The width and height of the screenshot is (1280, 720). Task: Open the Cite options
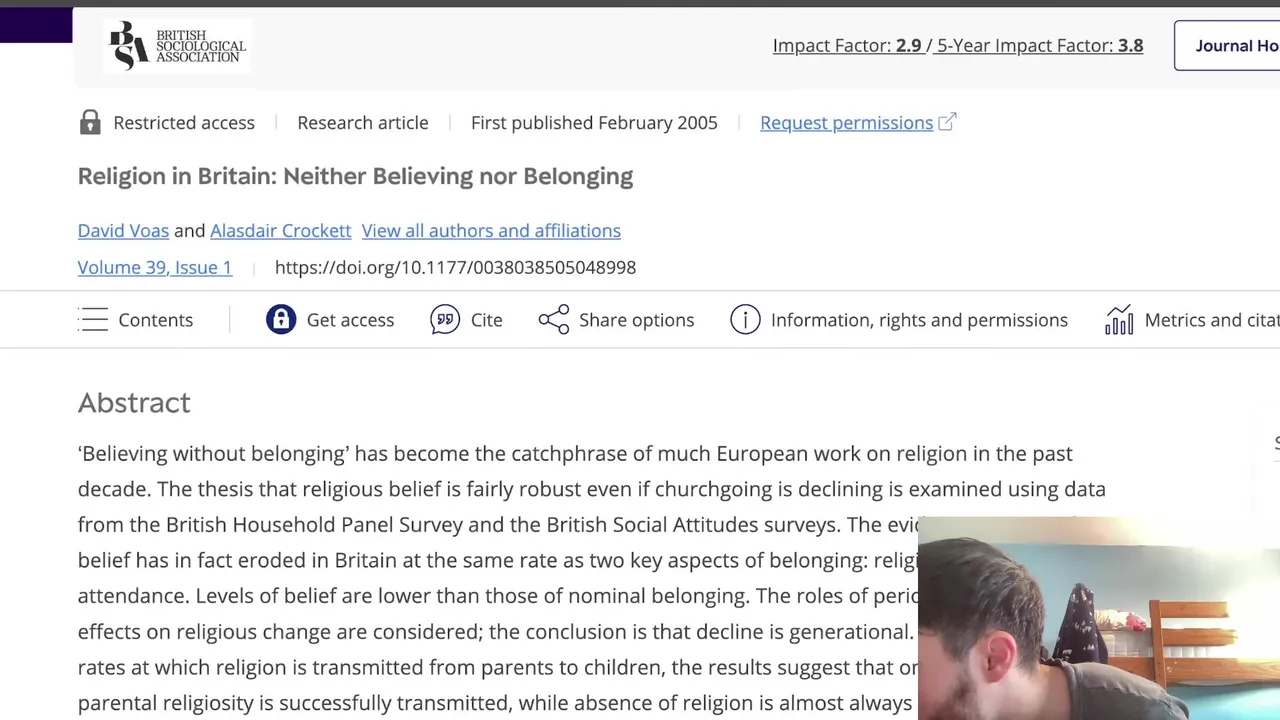click(486, 320)
